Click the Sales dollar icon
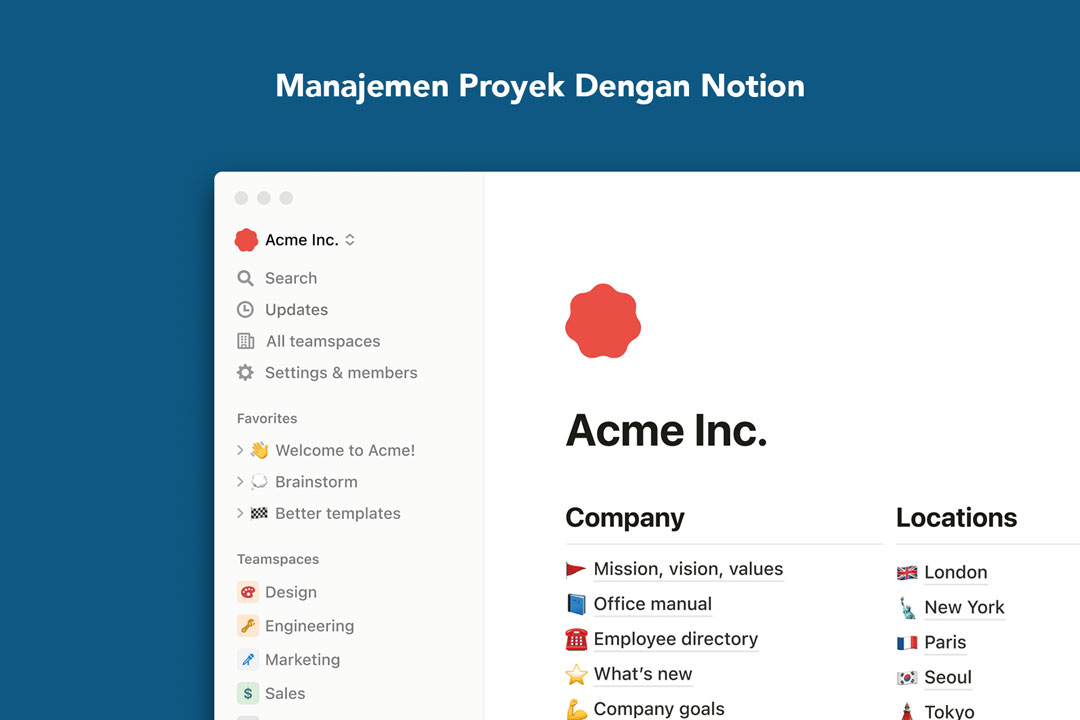This screenshot has width=1080, height=720. tap(248, 693)
